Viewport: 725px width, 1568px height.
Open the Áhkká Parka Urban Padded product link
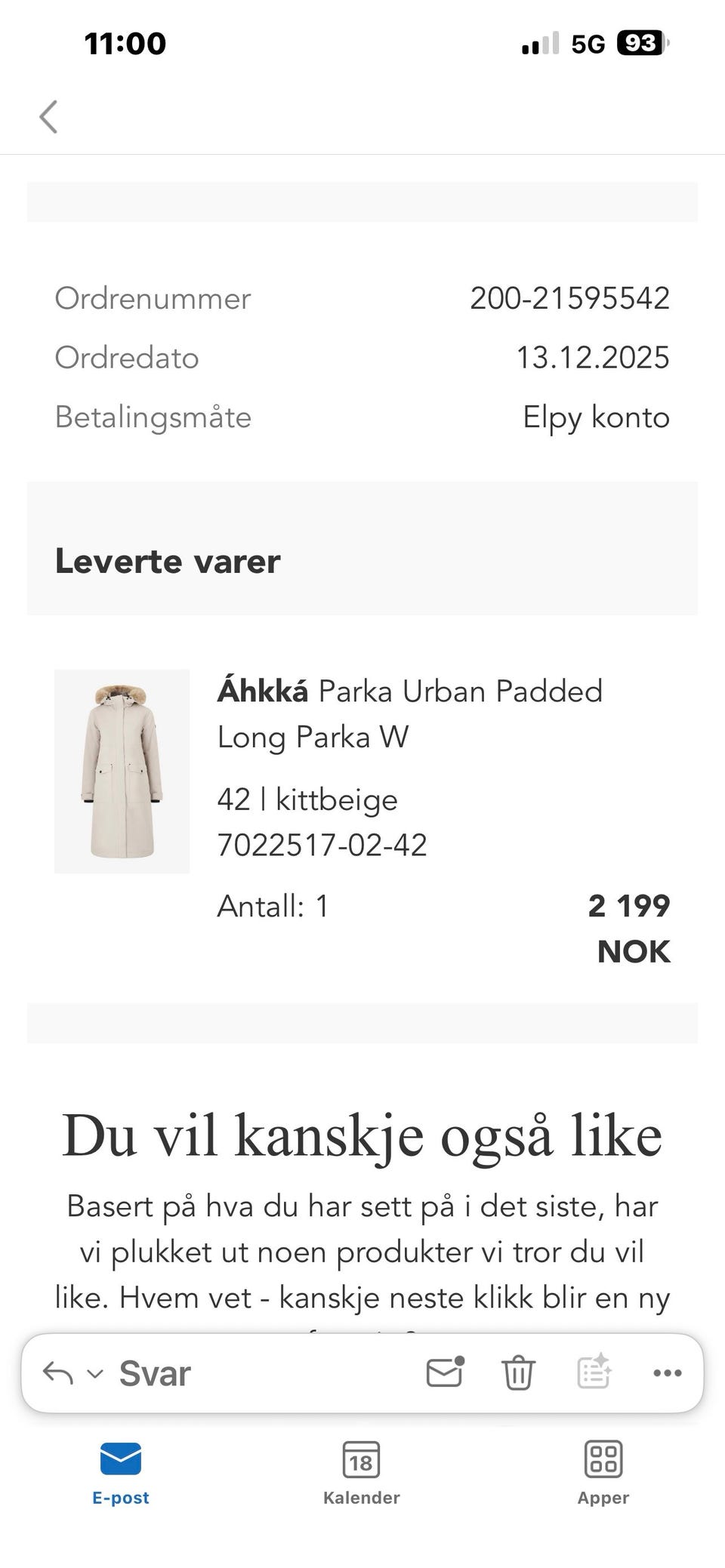410,713
